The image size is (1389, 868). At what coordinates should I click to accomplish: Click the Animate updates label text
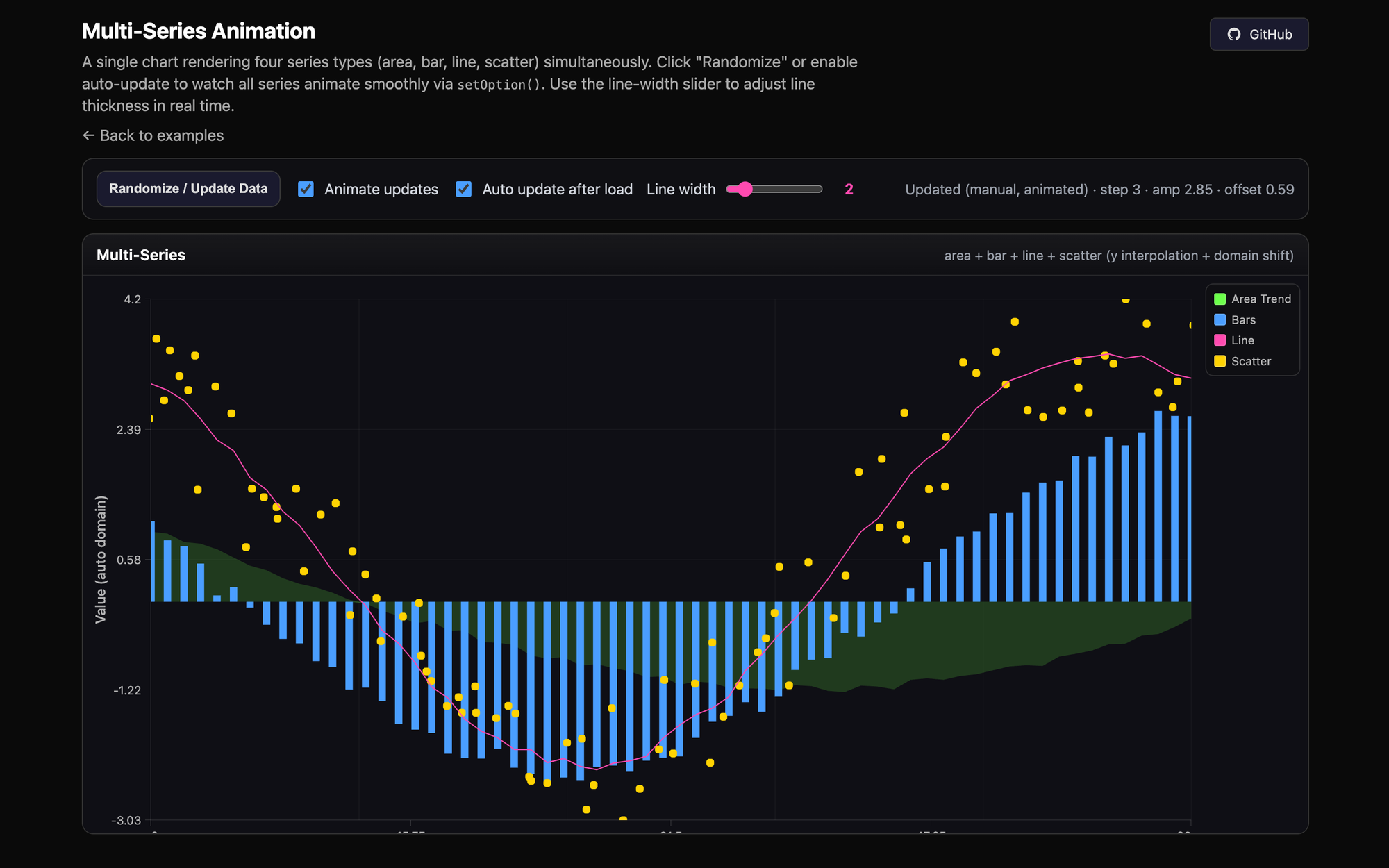point(381,189)
